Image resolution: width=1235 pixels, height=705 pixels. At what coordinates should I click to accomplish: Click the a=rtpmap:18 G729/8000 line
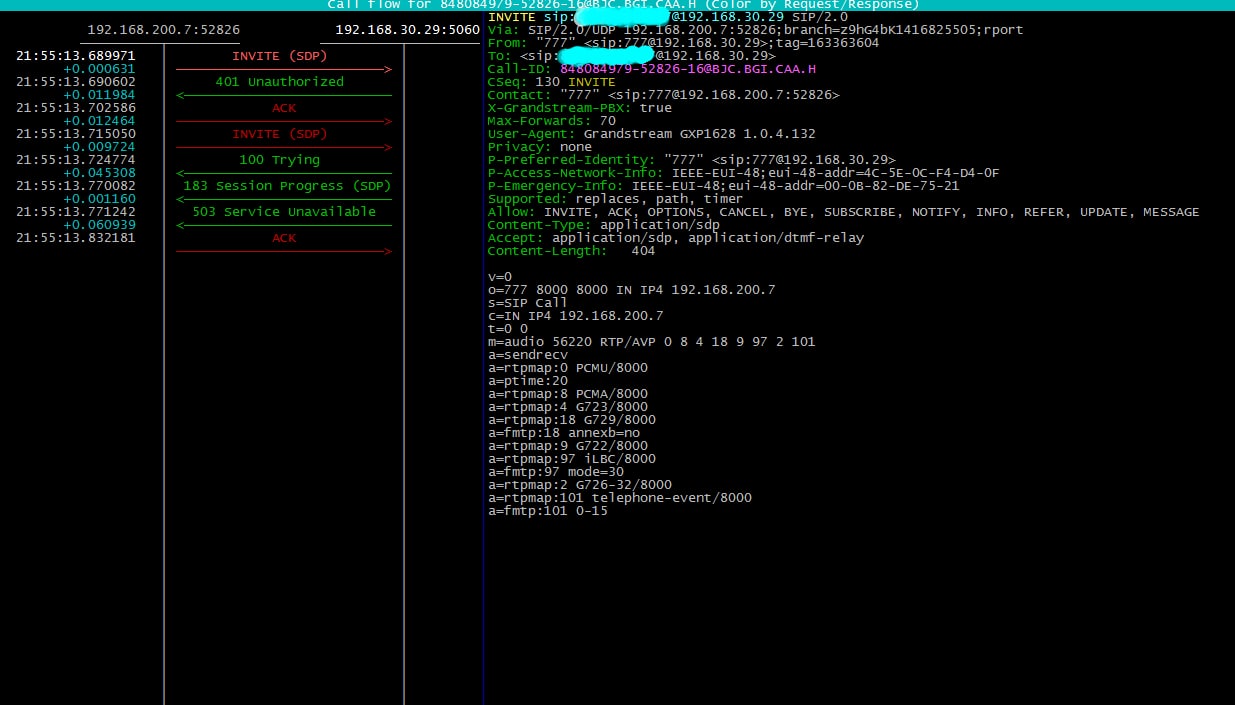pos(572,420)
